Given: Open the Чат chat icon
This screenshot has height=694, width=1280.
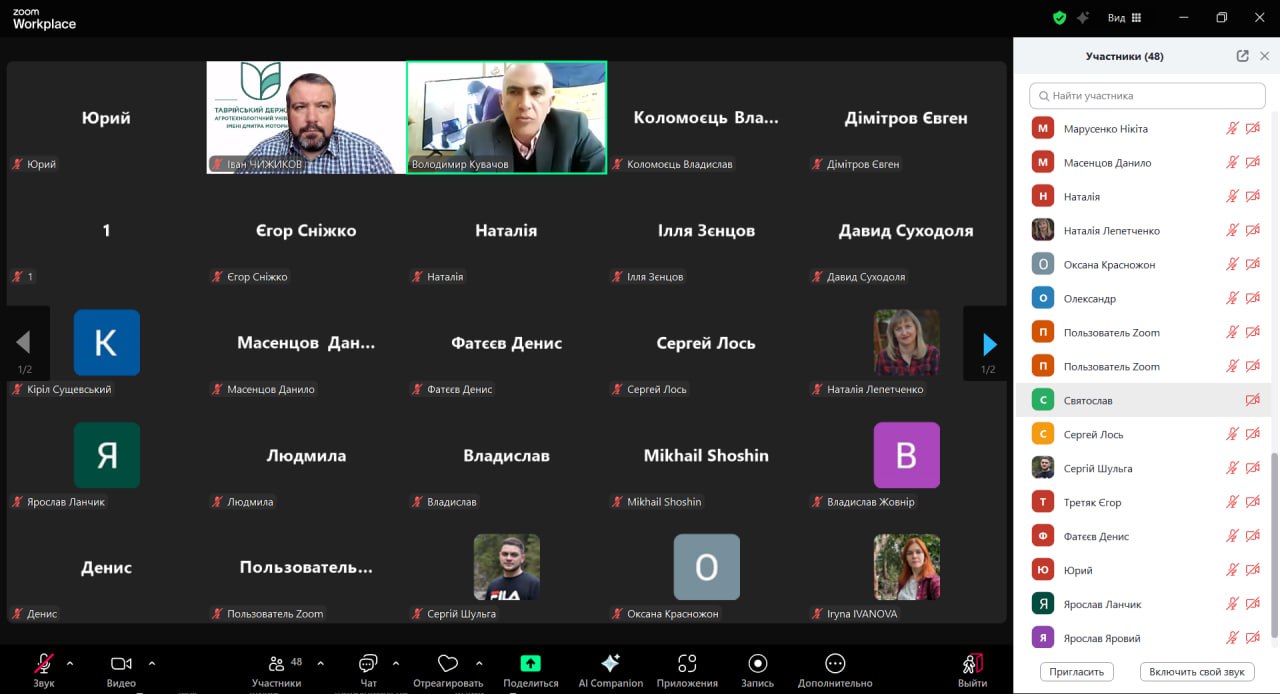Looking at the screenshot, I should 368,663.
